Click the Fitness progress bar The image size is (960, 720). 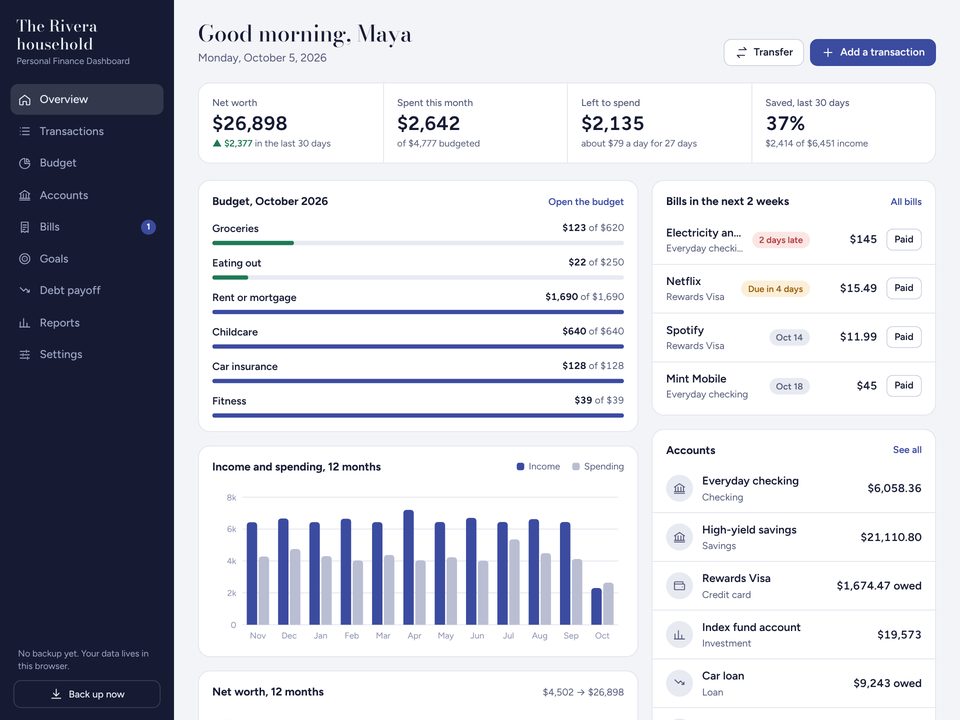point(418,416)
